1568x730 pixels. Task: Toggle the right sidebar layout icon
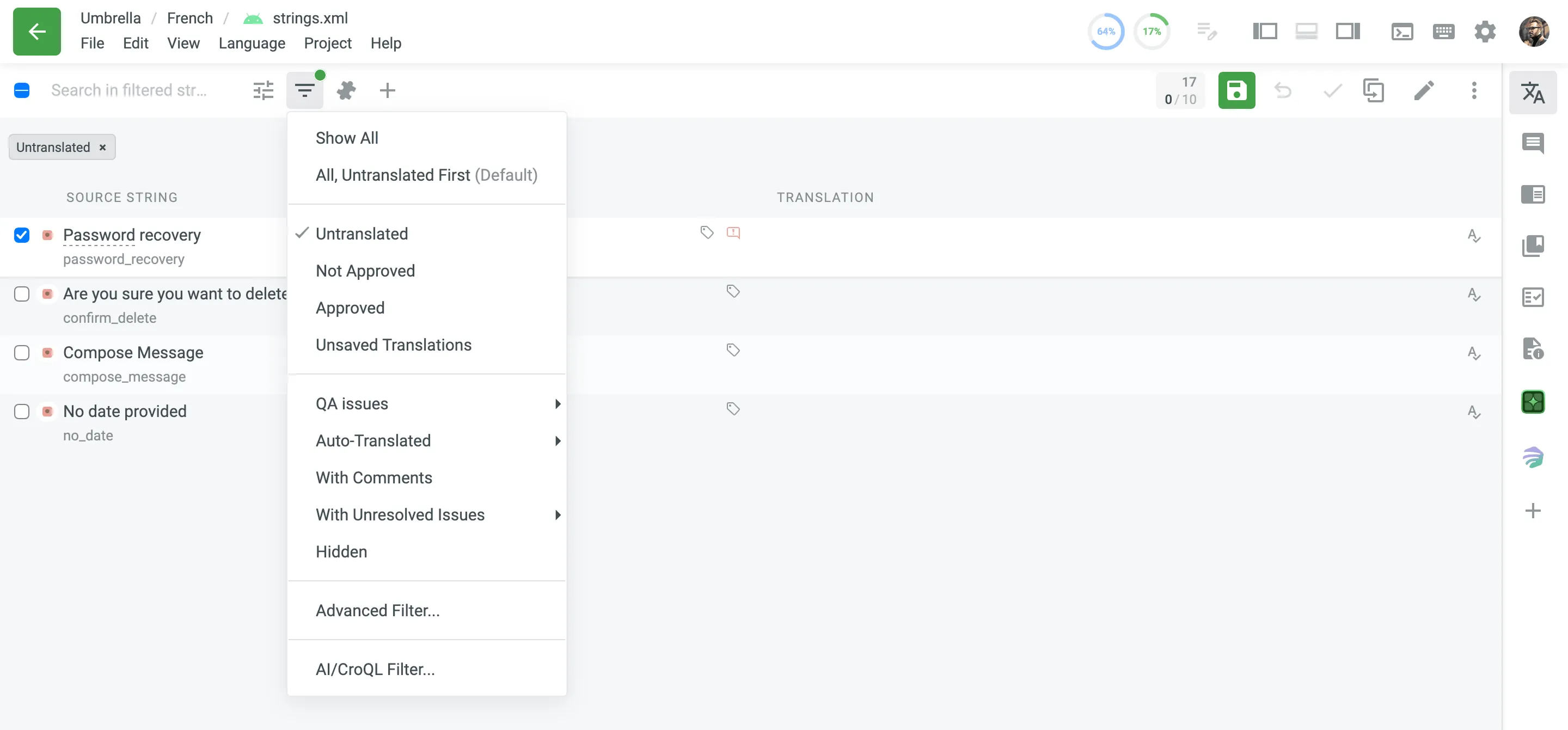click(x=1347, y=31)
